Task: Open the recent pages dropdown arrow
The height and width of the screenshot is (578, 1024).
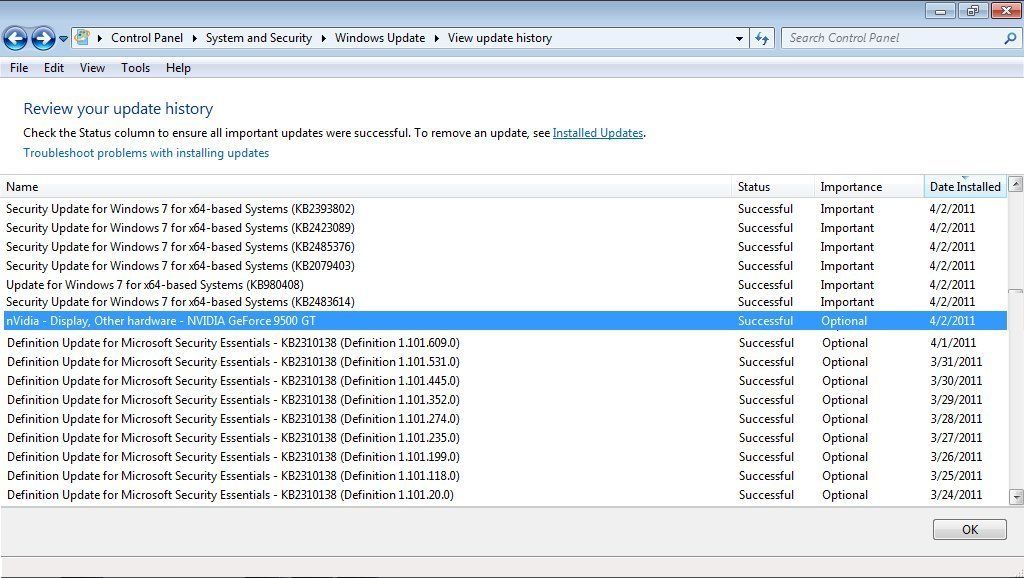Action: coord(63,39)
